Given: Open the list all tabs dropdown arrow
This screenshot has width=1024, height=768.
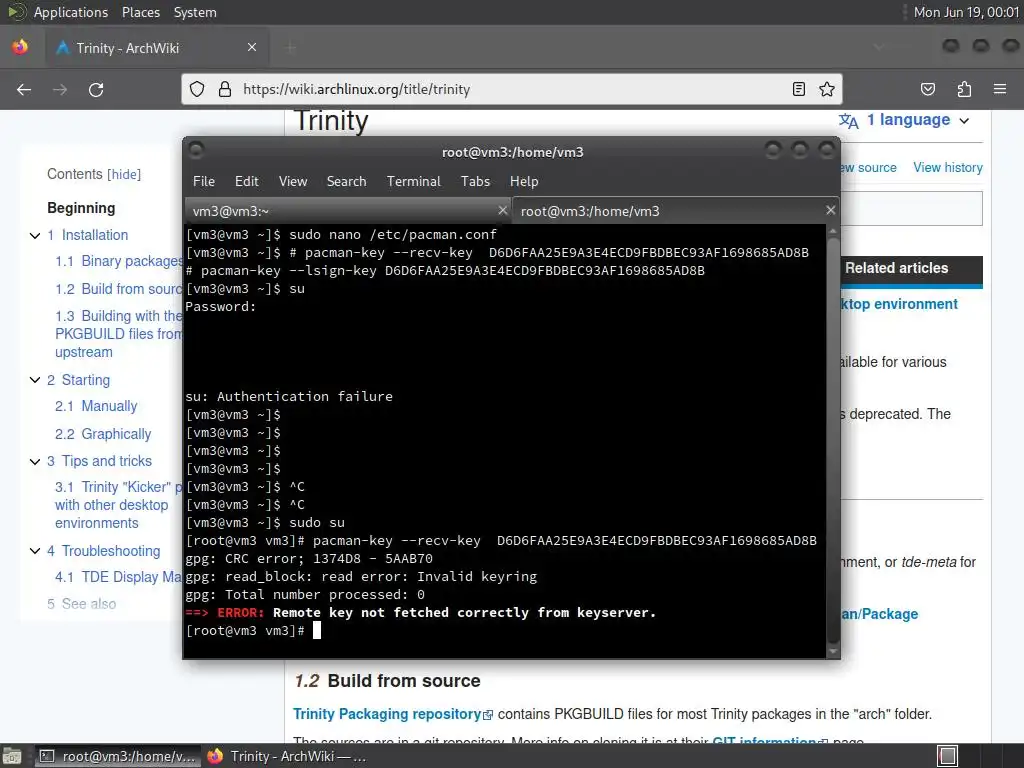Looking at the screenshot, I should tap(879, 47).
